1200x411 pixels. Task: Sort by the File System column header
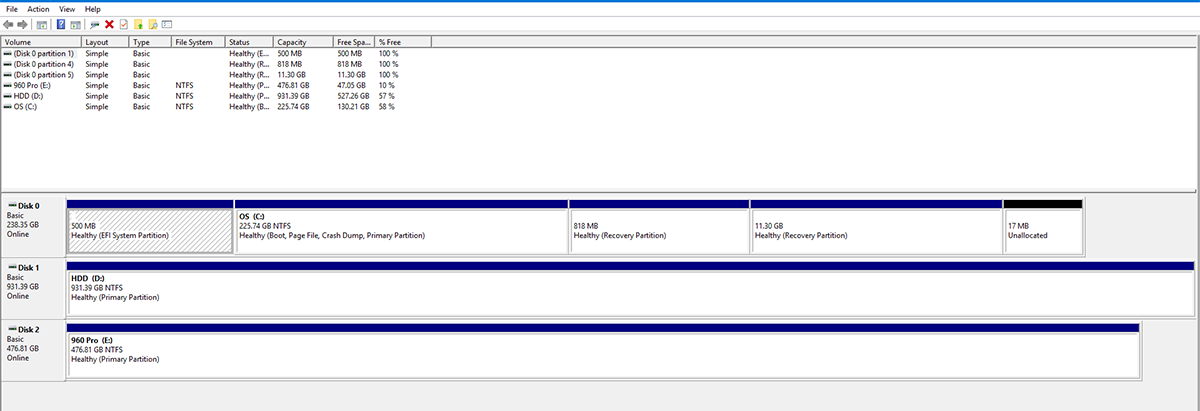pyautogui.click(x=198, y=42)
